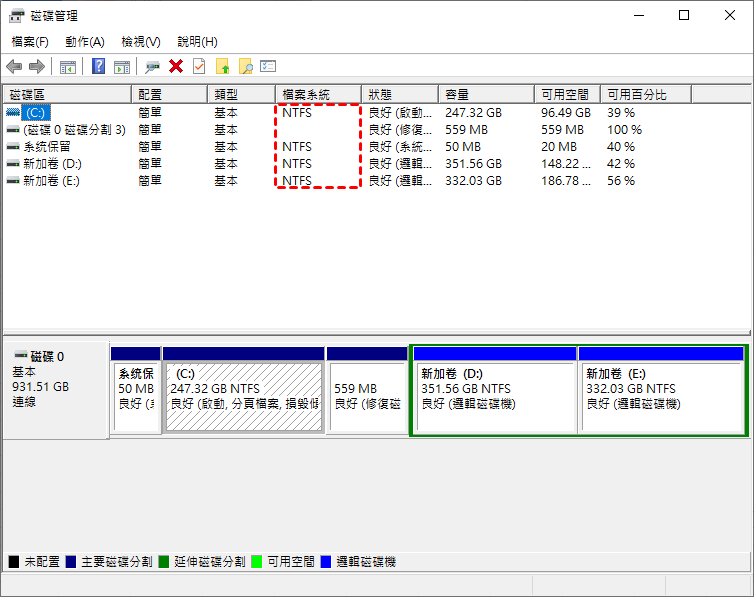754x597 pixels.
Task: Click the black 未配置 legend swatch
Action: click(14, 561)
